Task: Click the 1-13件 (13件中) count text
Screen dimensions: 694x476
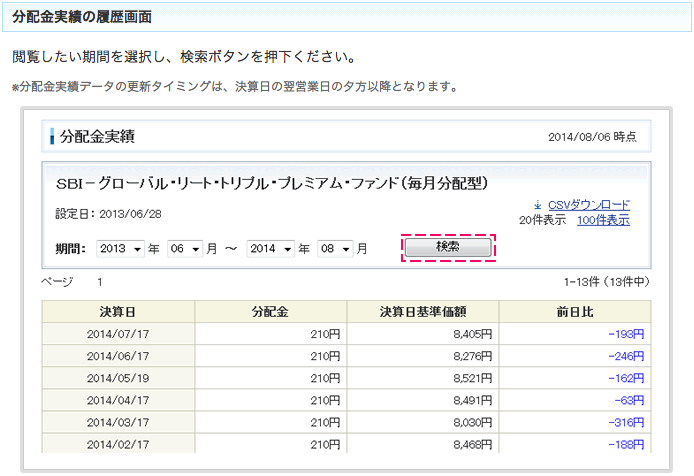Action: 606,282
